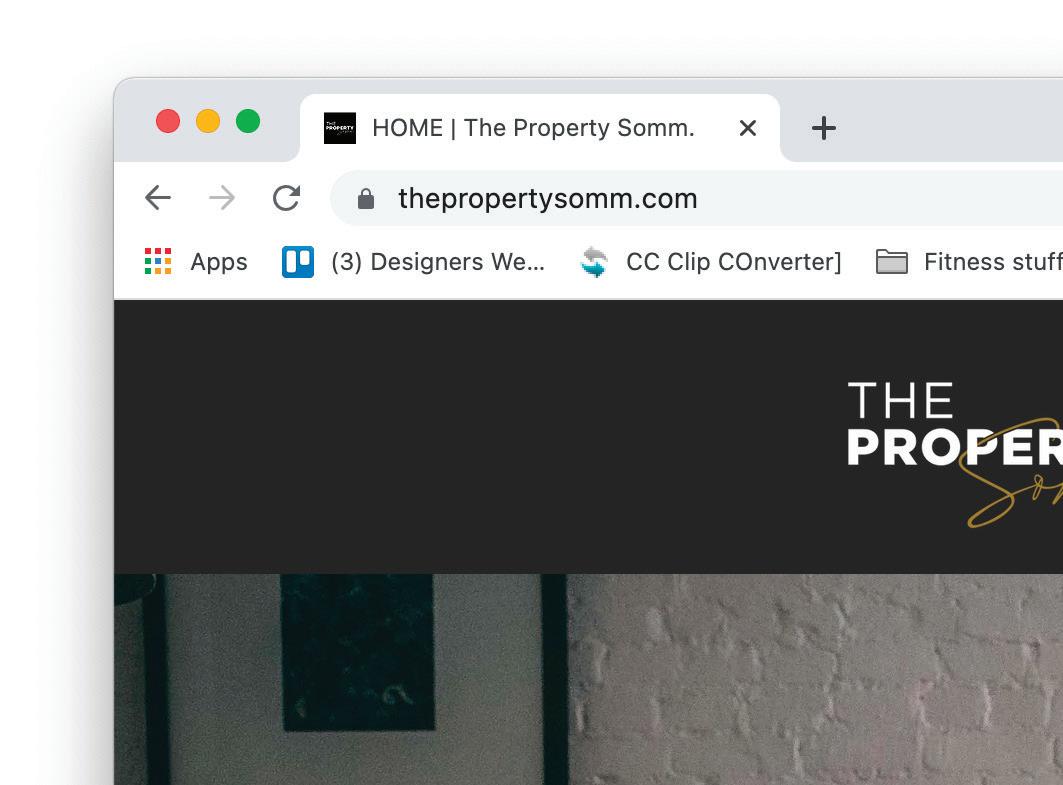Click the forward navigation arrow
1063x785 pixels.
pyautogui.click(x=222, y=198)
